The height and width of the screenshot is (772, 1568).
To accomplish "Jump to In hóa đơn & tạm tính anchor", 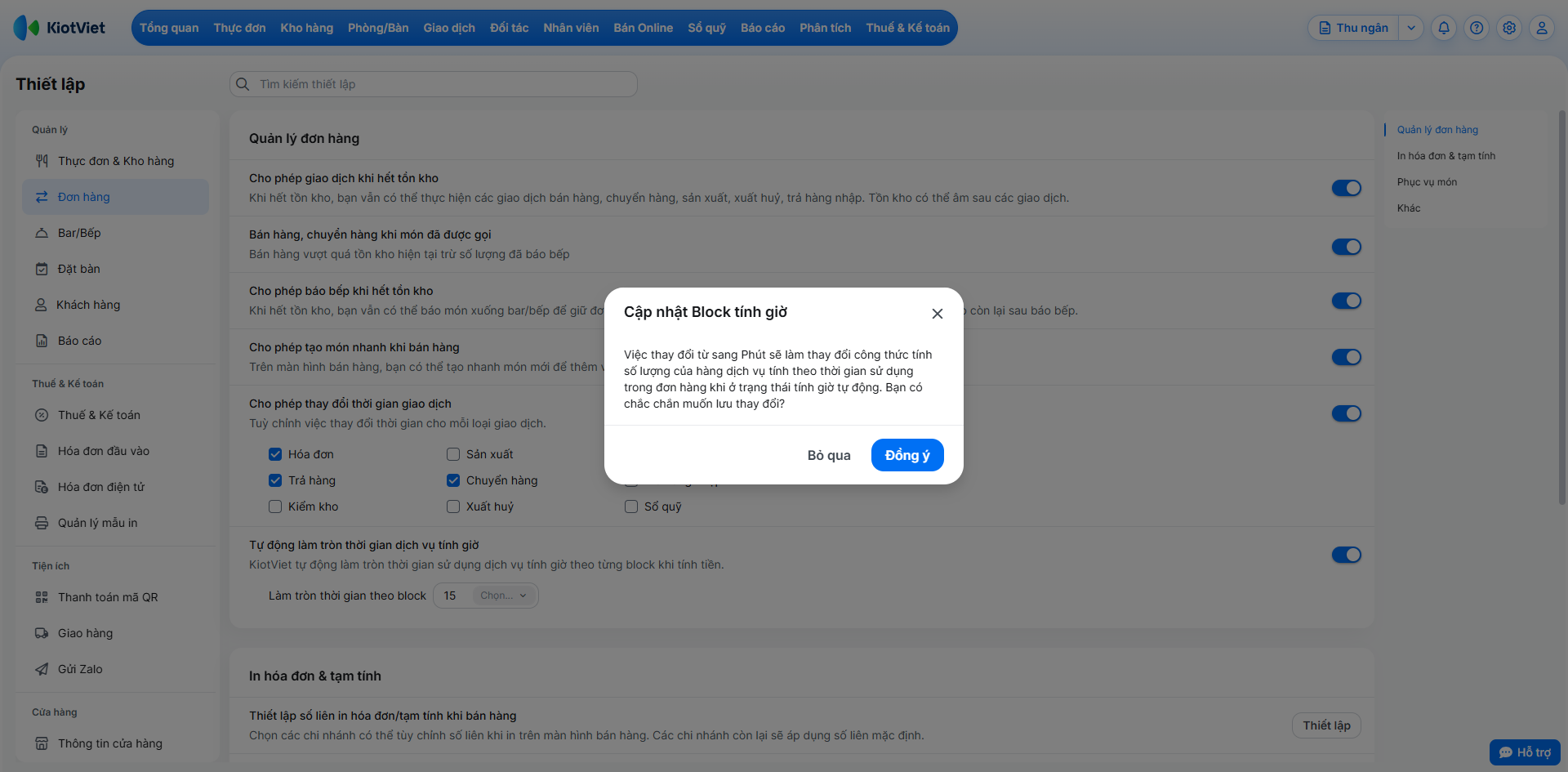I will (x=1445, y=156).
